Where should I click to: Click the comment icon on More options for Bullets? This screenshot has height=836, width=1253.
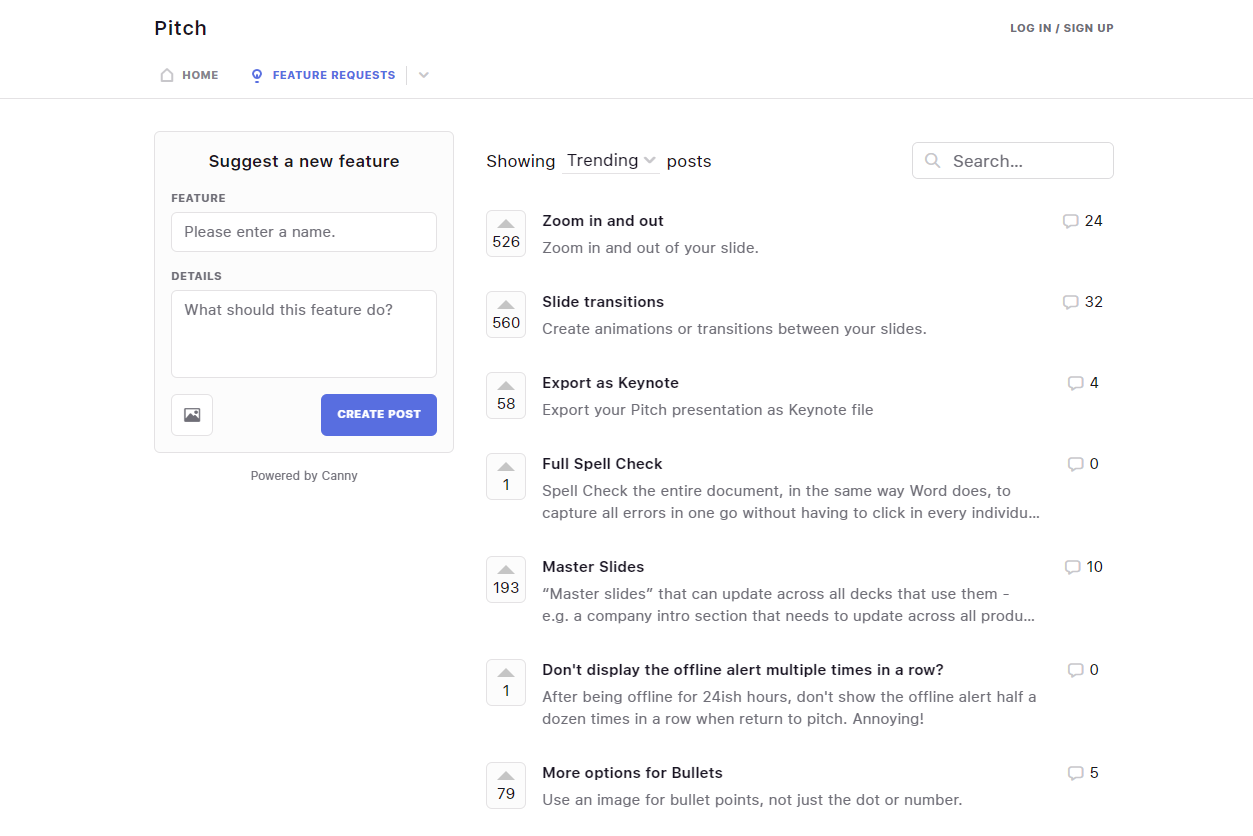point(1074,772)
